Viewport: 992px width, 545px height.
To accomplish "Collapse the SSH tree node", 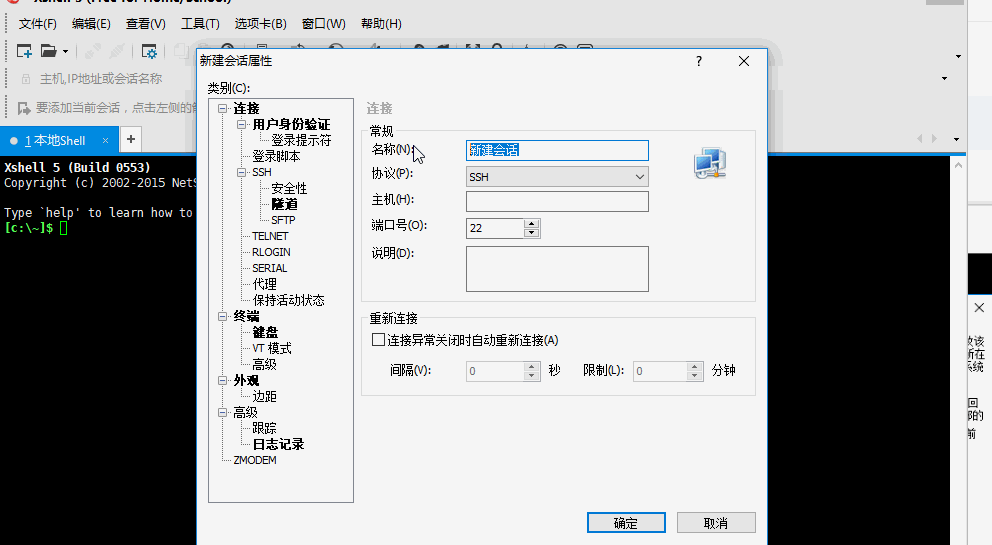I will coord(242,172).
